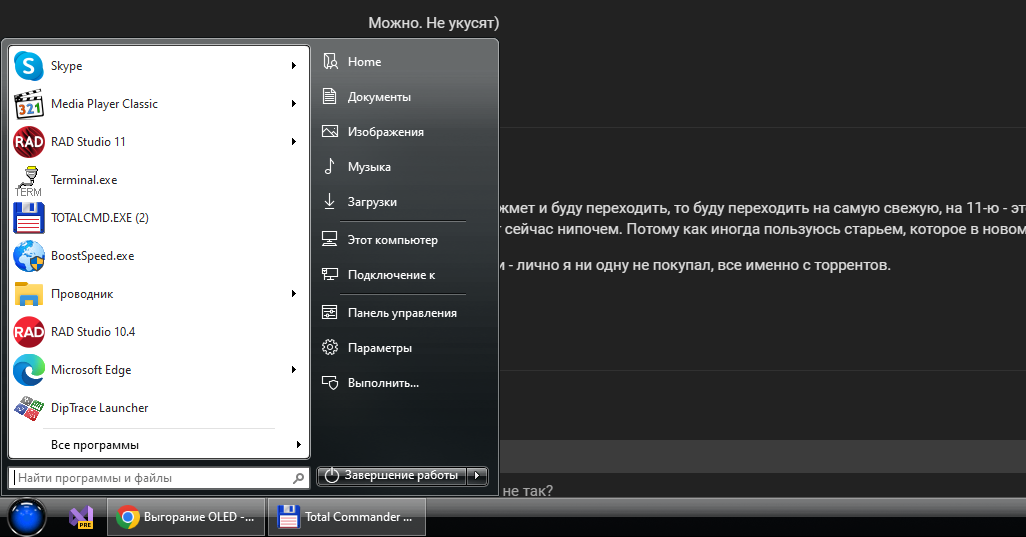Image resolution: width=1026 pixels, height=537 pixels.
Task: Open shutdown options arrow
Action: (x=477, y=476)
